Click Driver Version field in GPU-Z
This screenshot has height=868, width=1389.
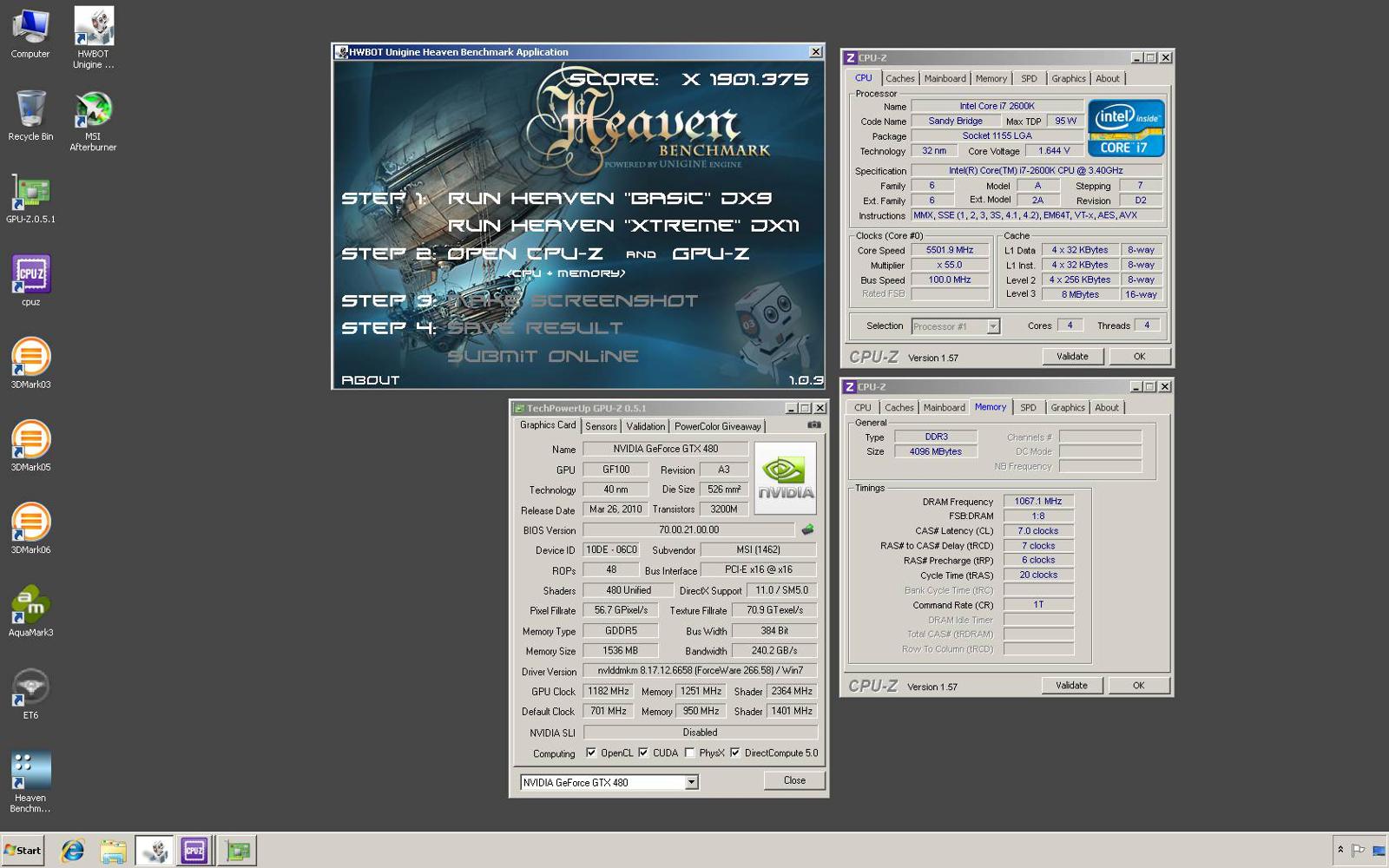coord(700,670)
